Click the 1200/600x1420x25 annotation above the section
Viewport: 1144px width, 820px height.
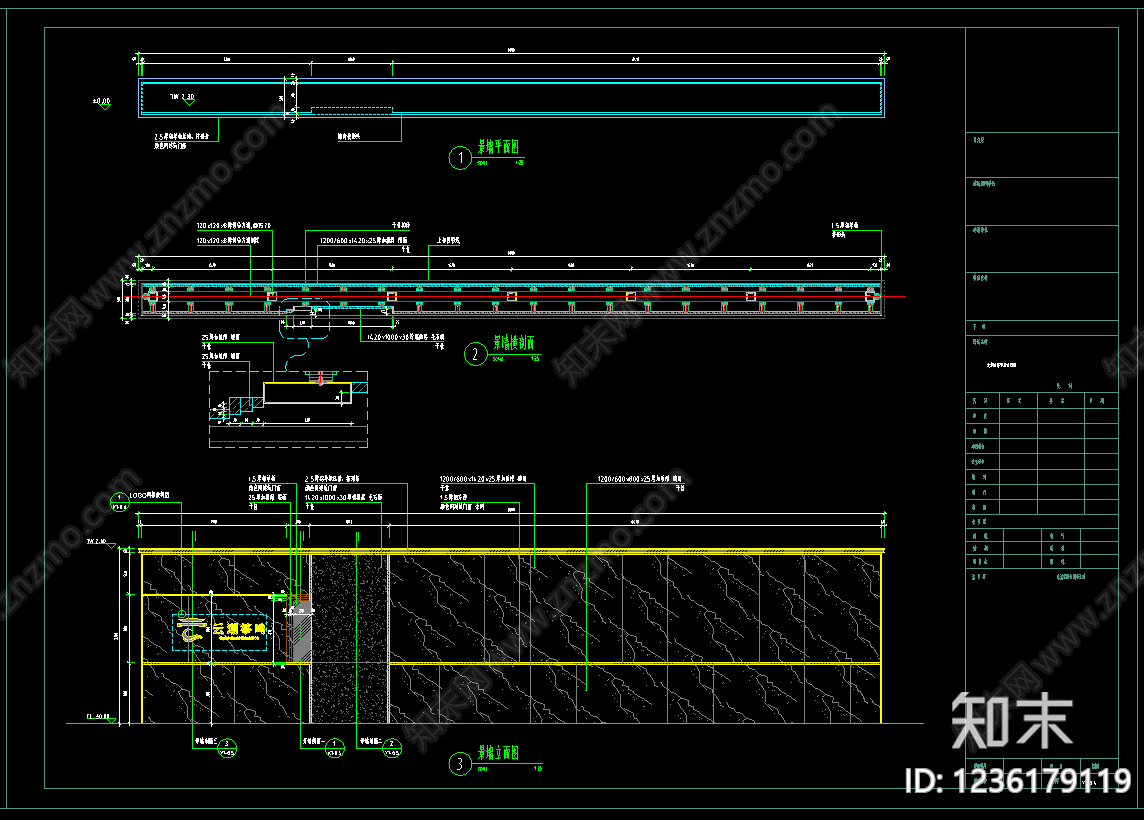(363, 240)
